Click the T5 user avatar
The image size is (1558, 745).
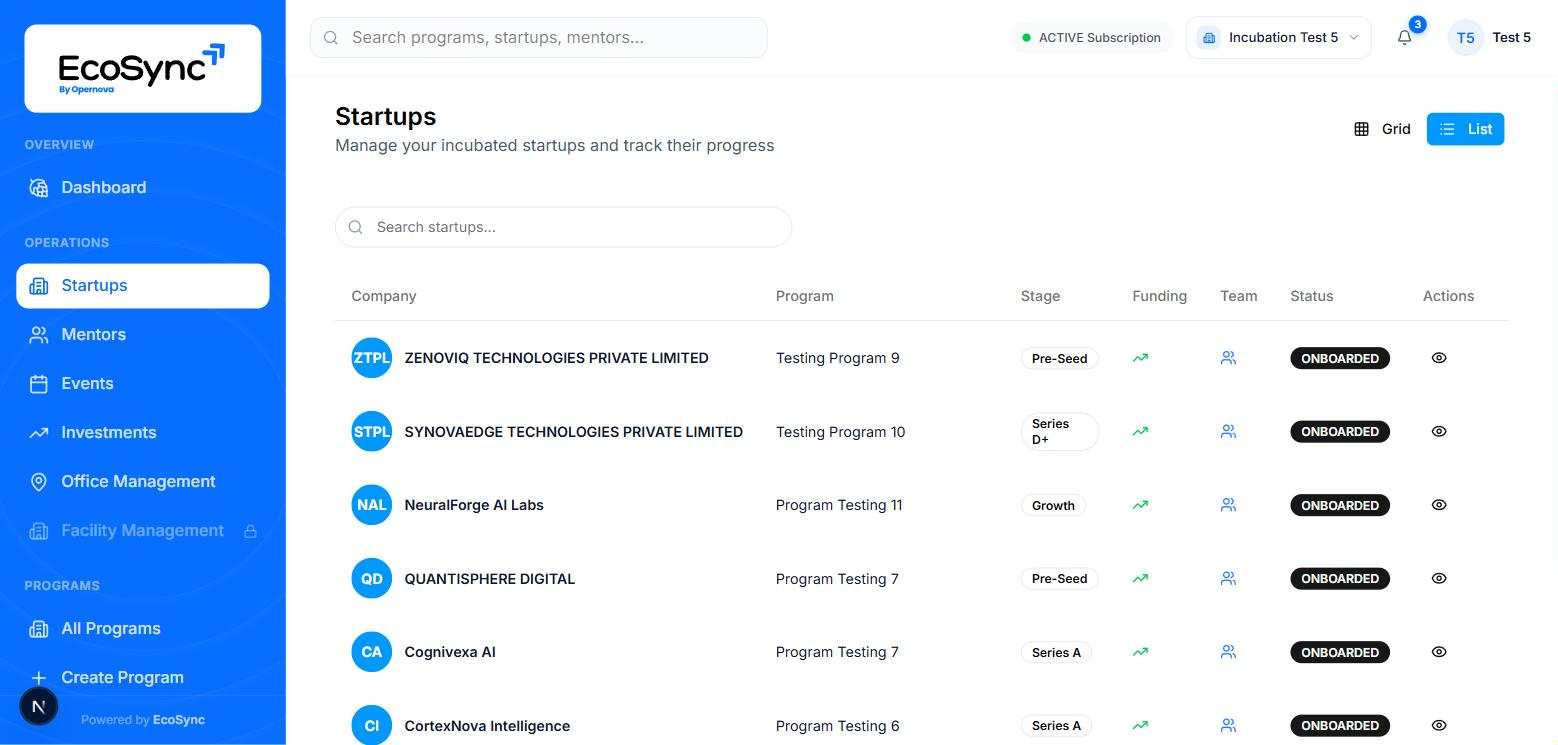click(1465, 38)
